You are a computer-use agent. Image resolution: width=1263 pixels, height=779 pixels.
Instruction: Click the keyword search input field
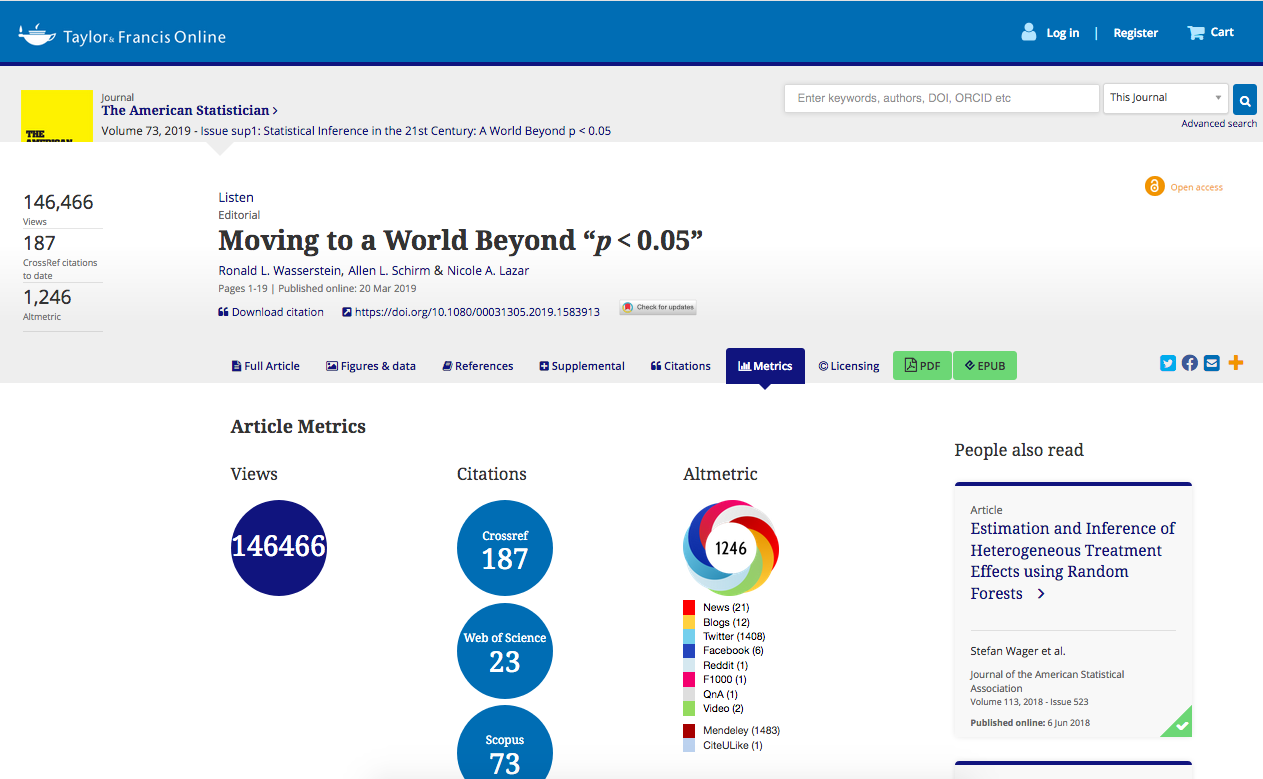click(941, 98)
